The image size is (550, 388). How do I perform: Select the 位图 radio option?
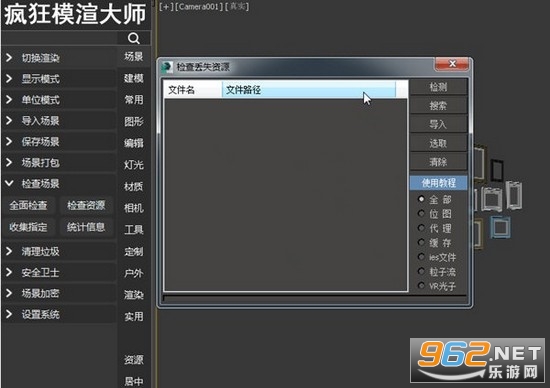click(421, 213)
